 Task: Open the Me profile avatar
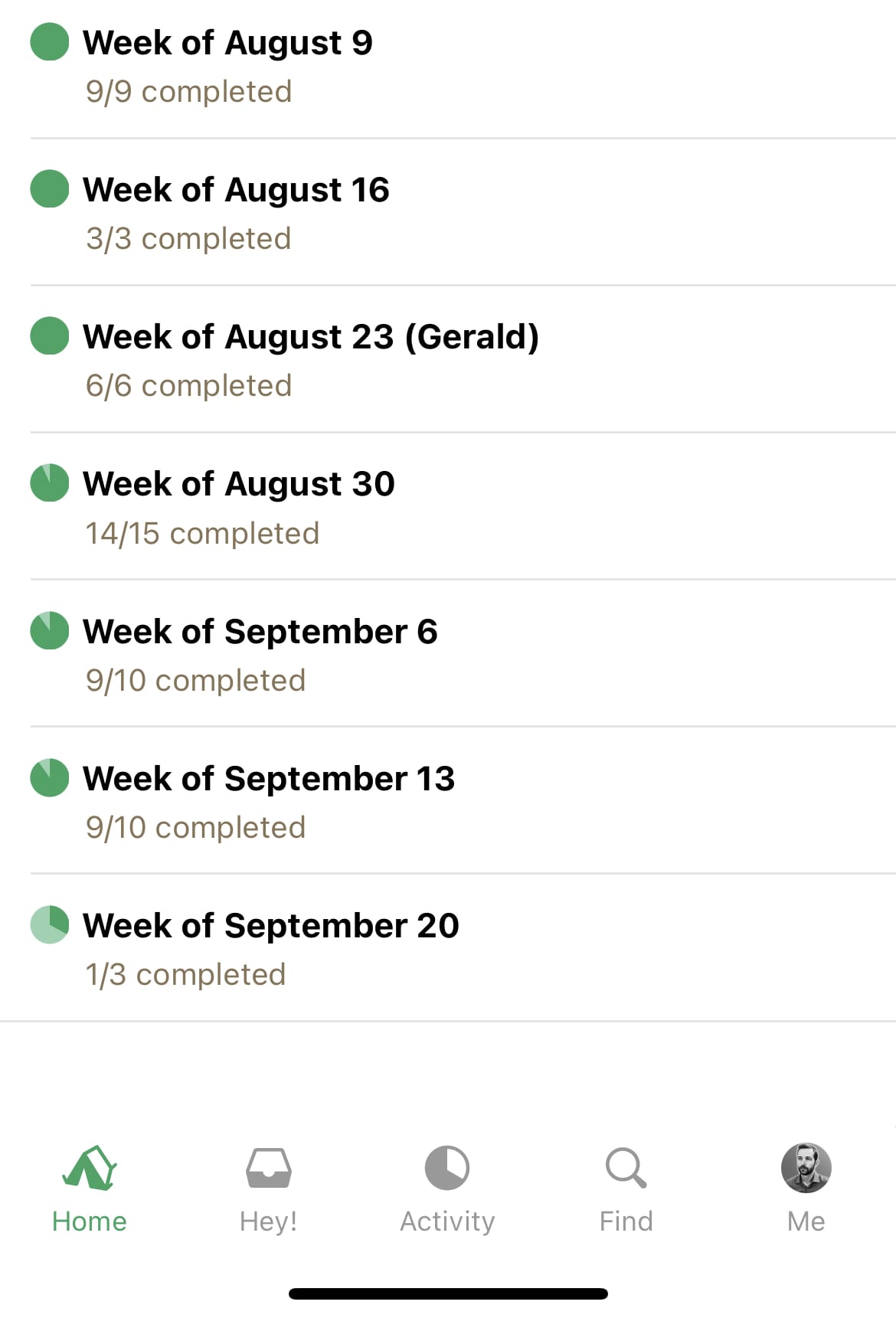point(806,1168)
